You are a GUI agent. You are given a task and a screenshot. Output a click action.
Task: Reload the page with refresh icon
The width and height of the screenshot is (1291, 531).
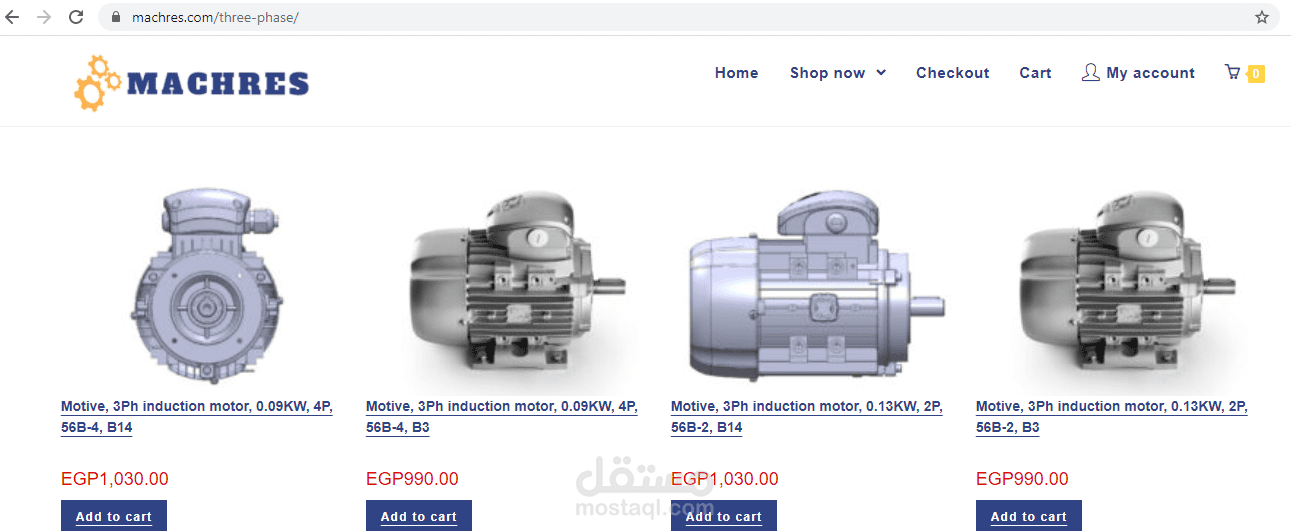[x=76, y=17]
